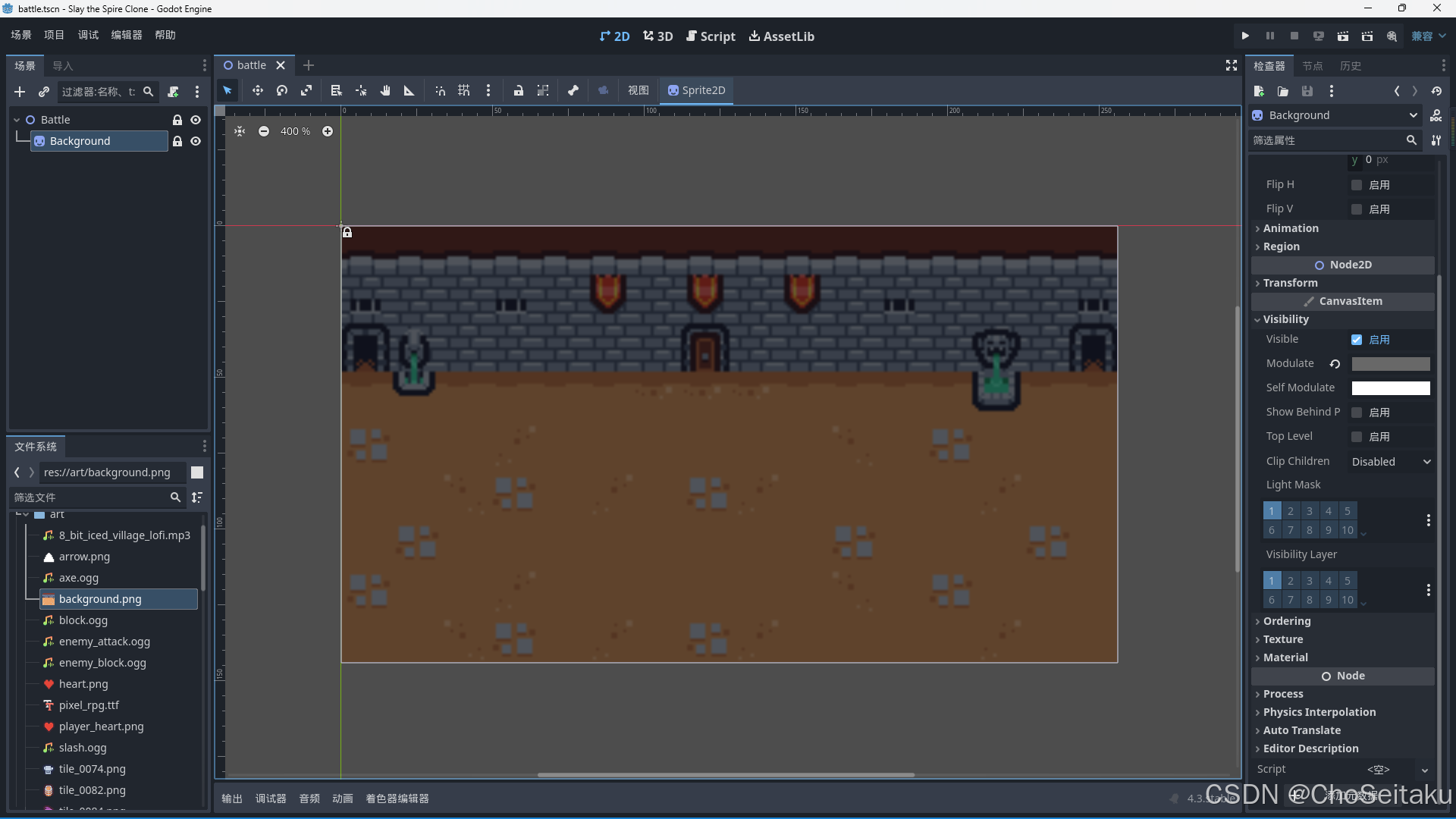Image resolution: width=1456 pixels, height=819 pixels.
Task: Expand the Animation section
Action: click(x=1342, y=228)
